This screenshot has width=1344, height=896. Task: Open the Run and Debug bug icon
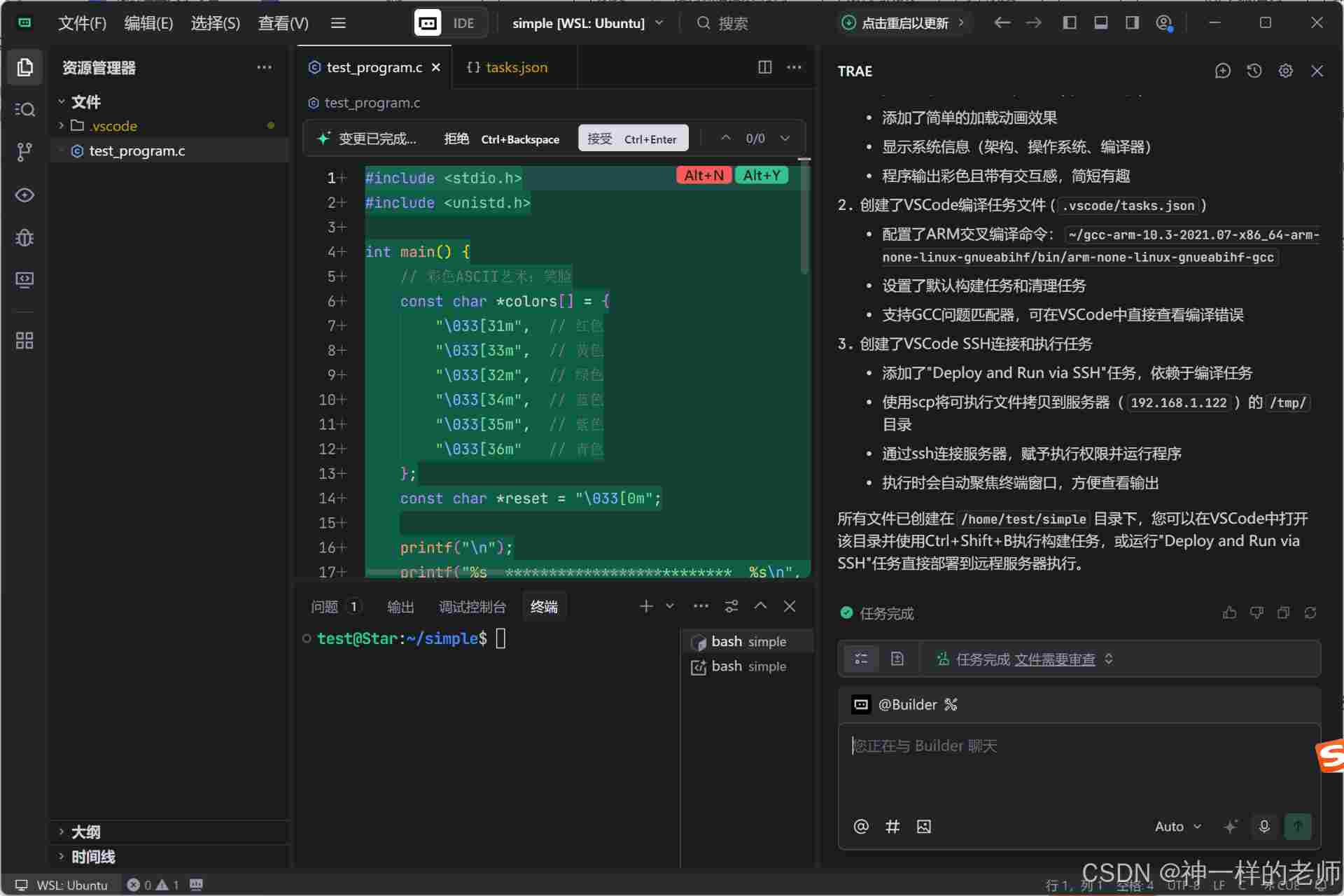[x=24, y=238]
